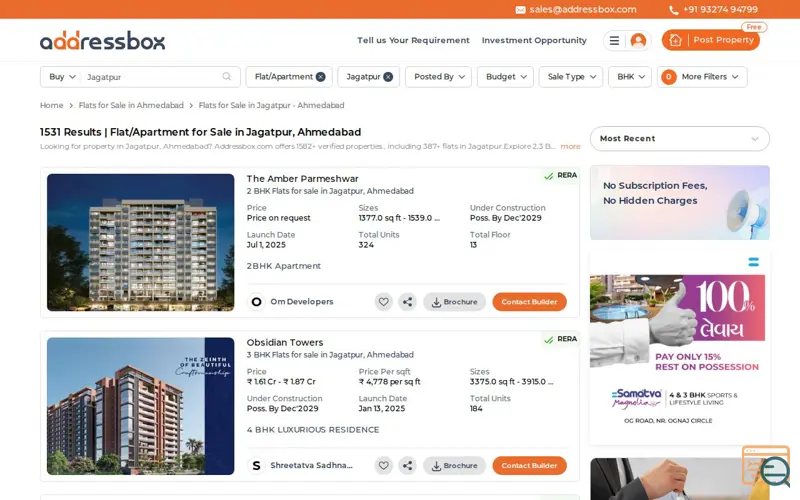Open the Buy dropdown

coord(62,77)
